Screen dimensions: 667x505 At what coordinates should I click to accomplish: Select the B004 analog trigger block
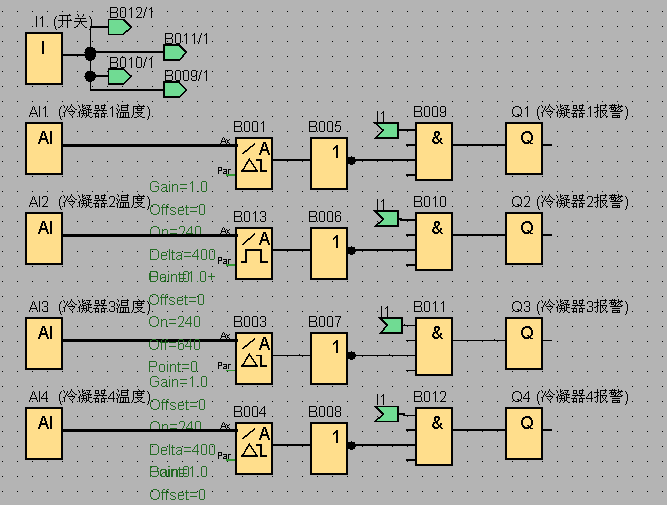point(254,448)
